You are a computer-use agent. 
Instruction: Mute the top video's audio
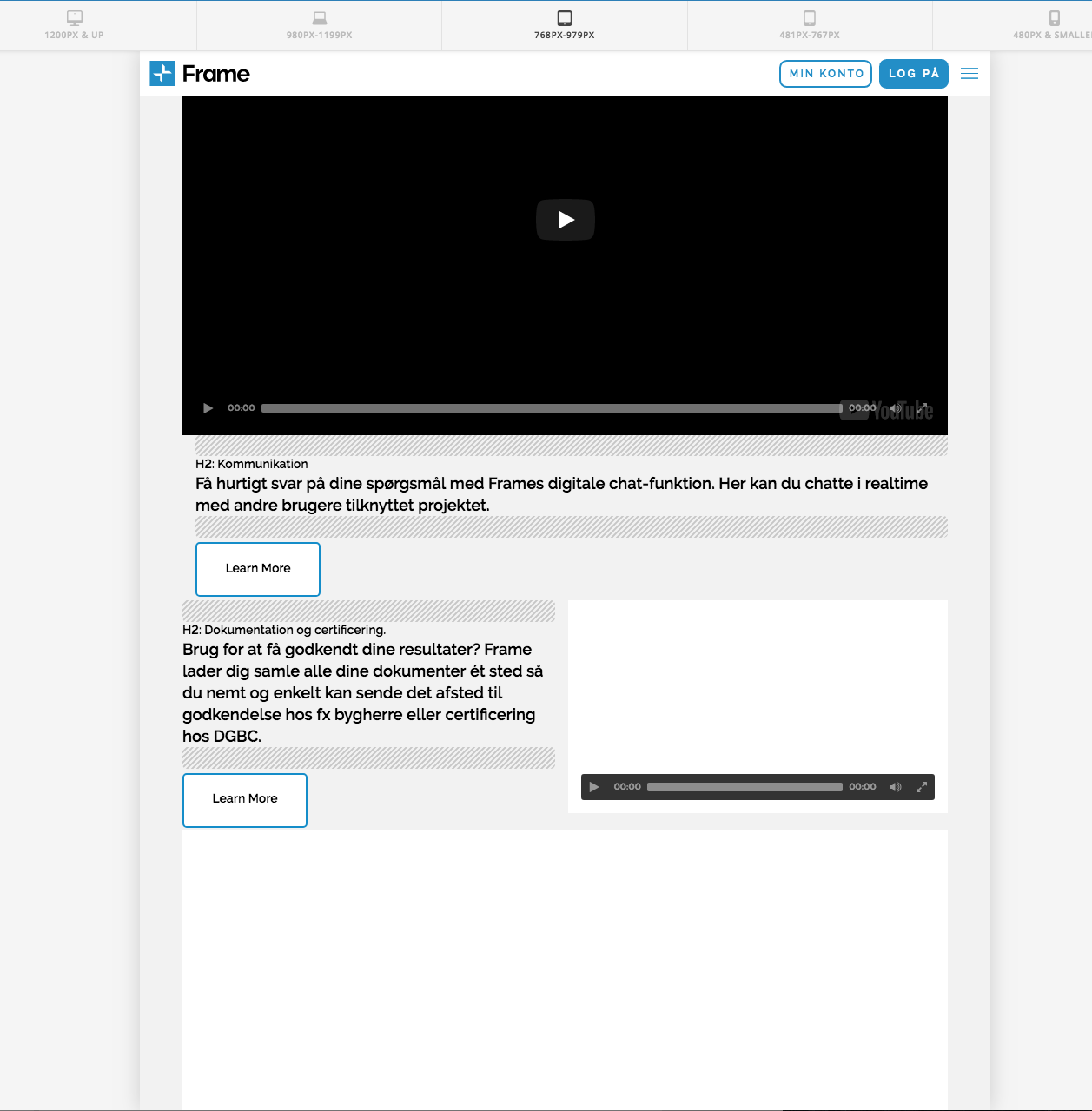(x=896, y=408)
